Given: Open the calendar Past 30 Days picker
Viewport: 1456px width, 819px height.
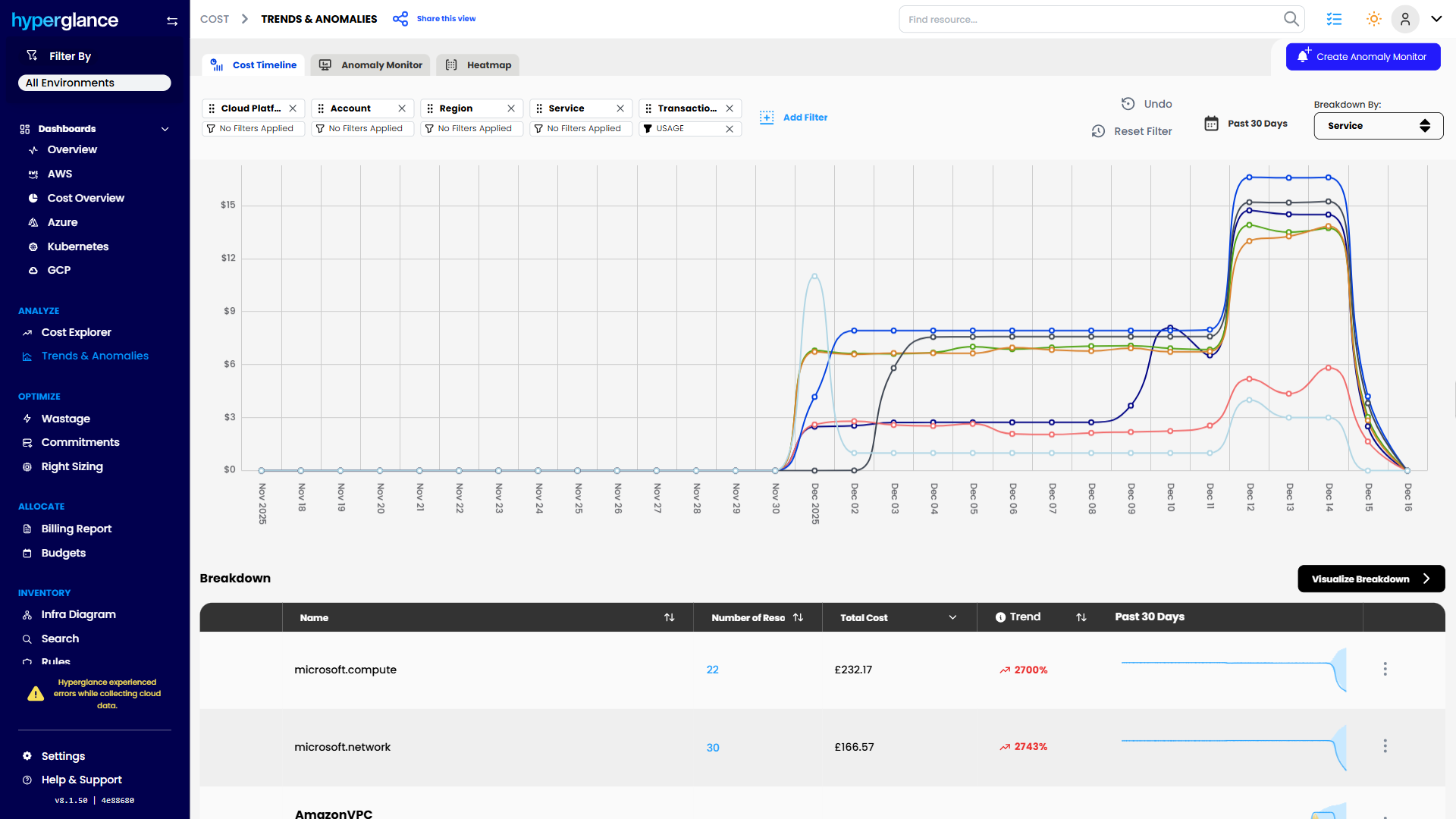Looking at the screenshot, I should 1211,124.
